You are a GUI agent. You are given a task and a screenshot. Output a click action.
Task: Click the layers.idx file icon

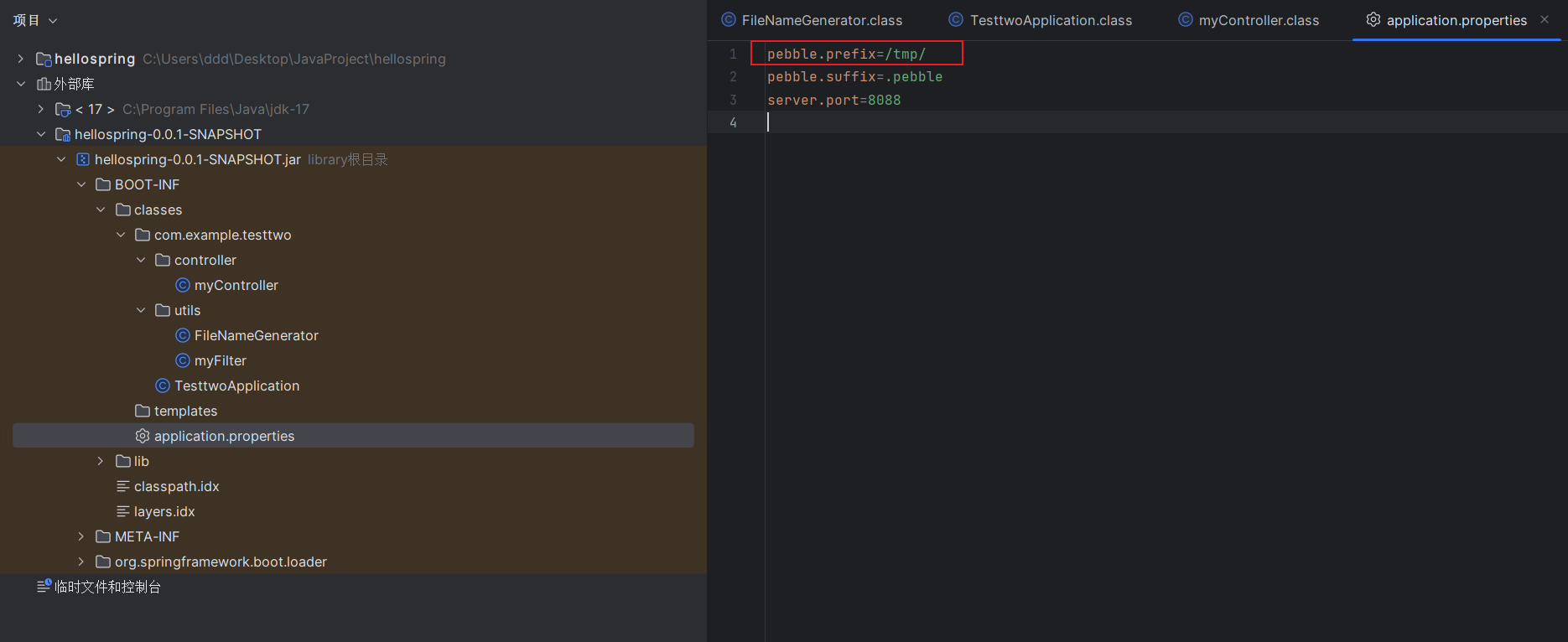[123, 511]
